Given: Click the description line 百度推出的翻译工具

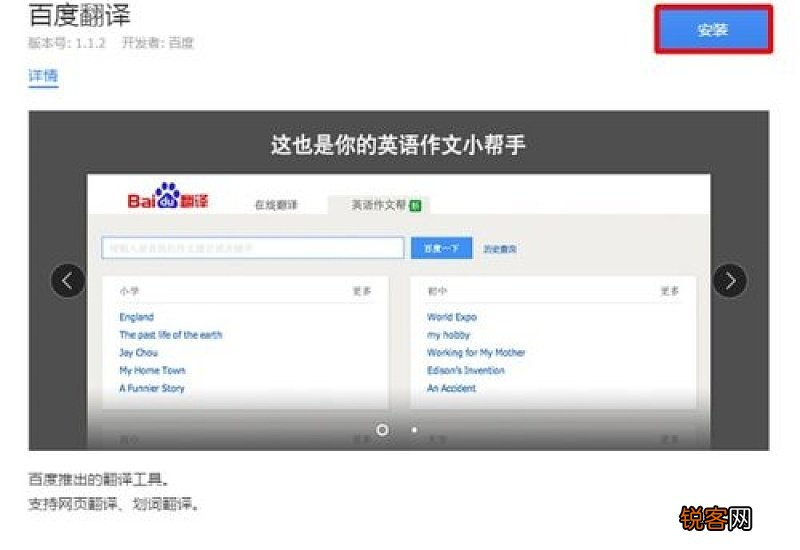Looking at the screenshot, I should tap(98, 479).
